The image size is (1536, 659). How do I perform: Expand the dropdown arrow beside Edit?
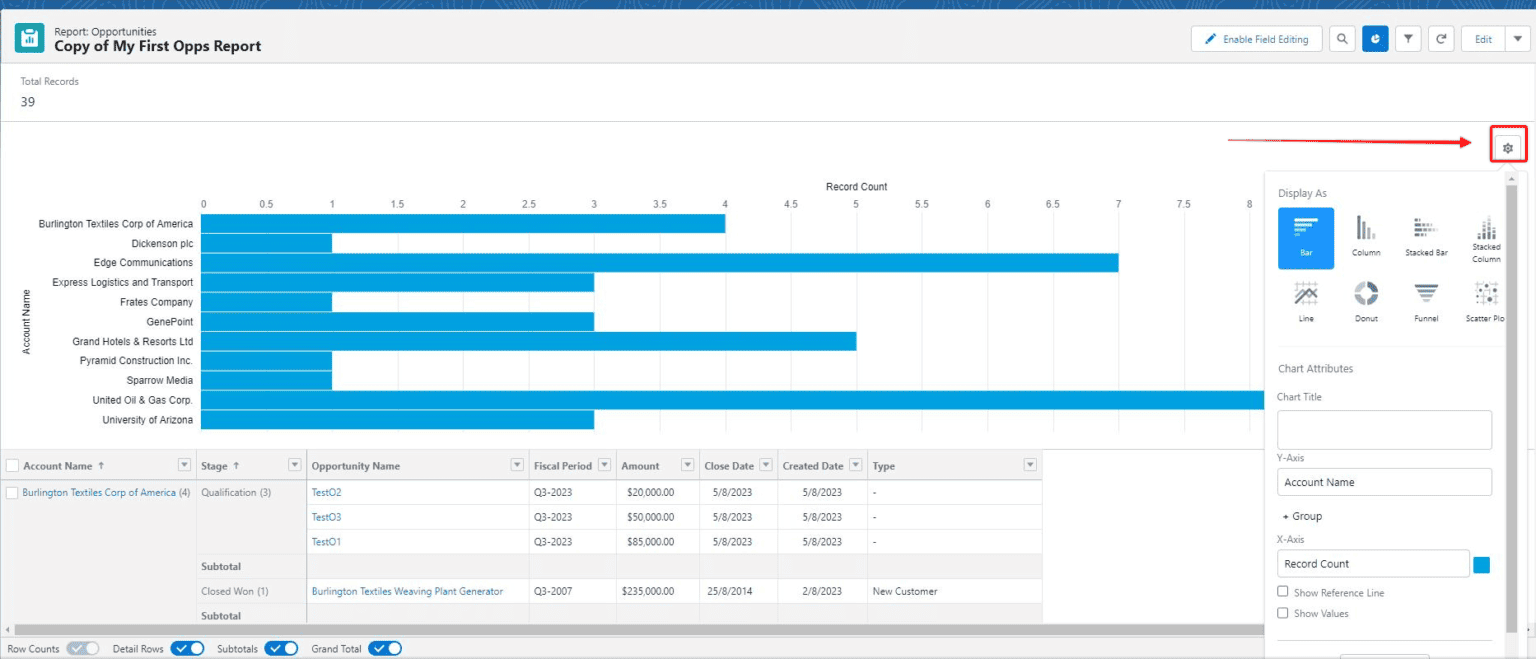coord(1517,38)
